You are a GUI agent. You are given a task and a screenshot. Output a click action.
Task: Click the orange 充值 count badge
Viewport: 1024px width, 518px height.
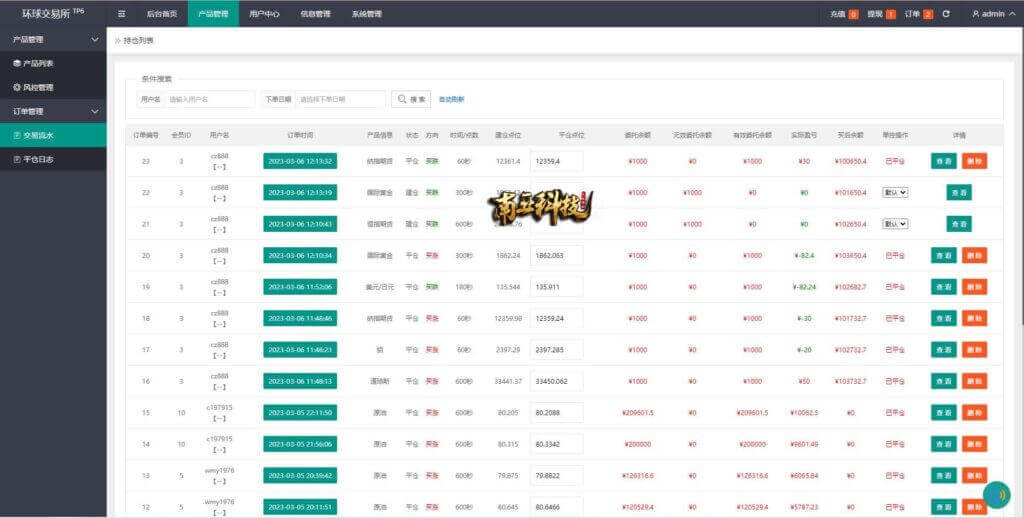point(853,14)
